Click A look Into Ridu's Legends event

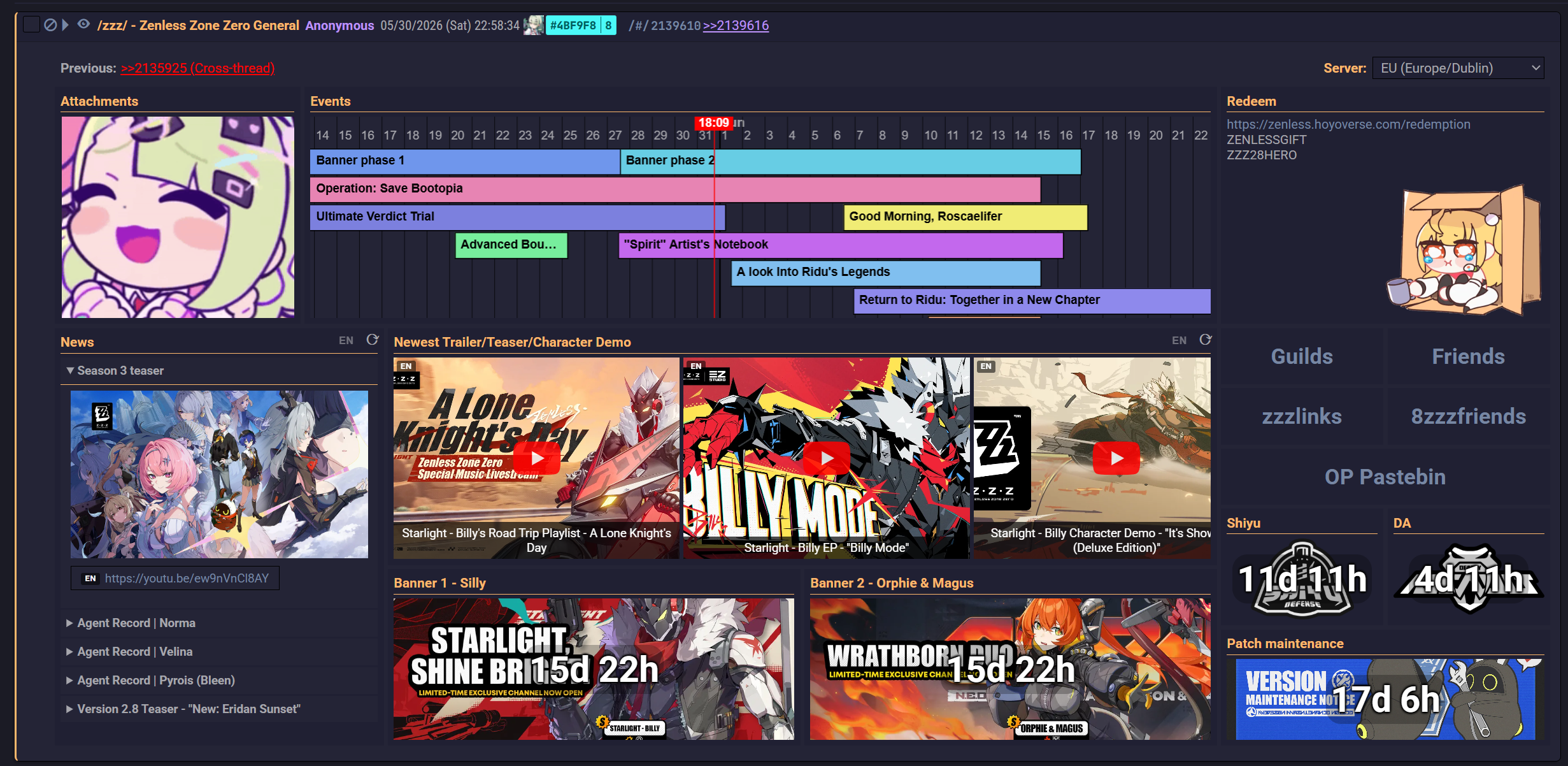(886, 273)
